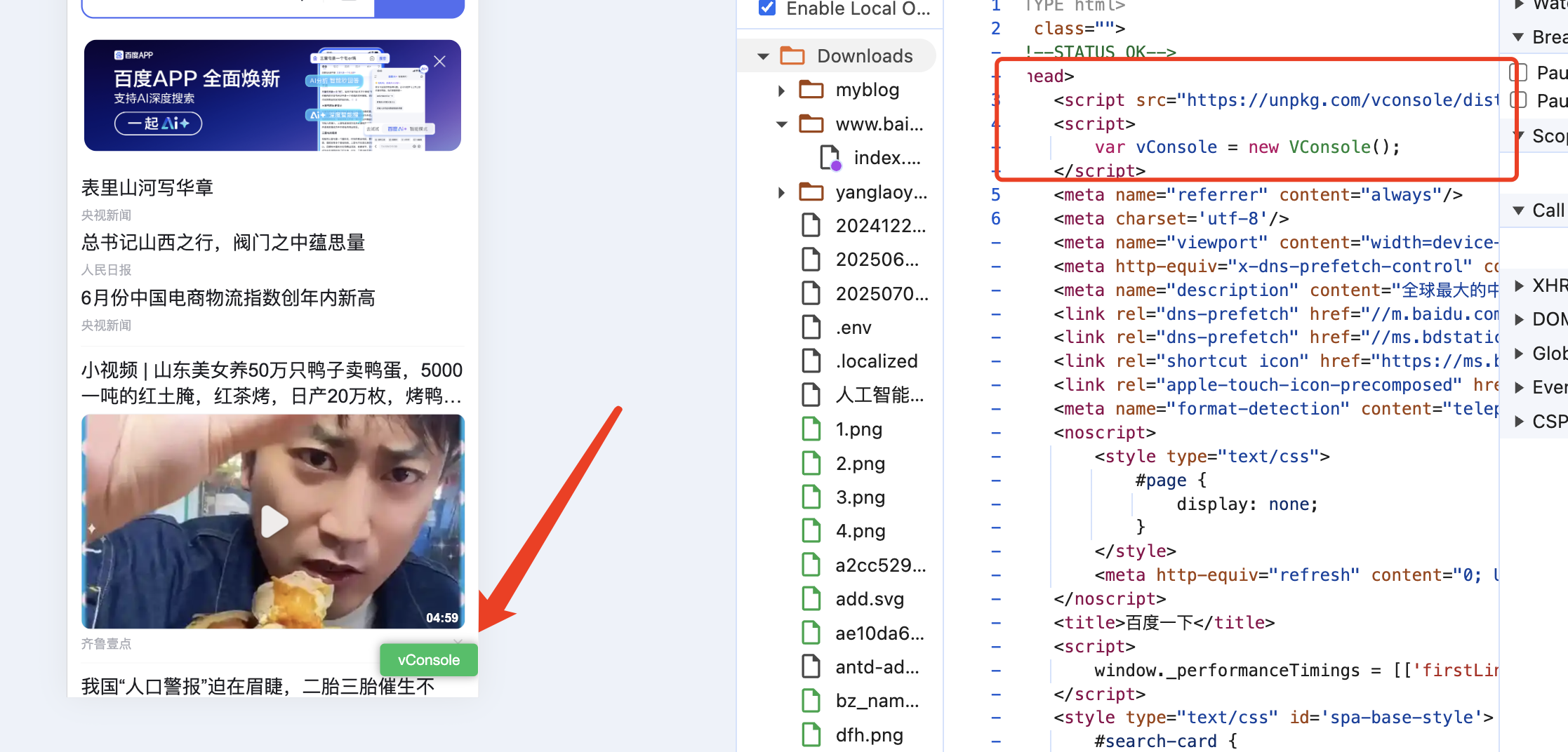Expand the myblog folder
Viewport: 1568px width, 752px height.
click(781, 90)
